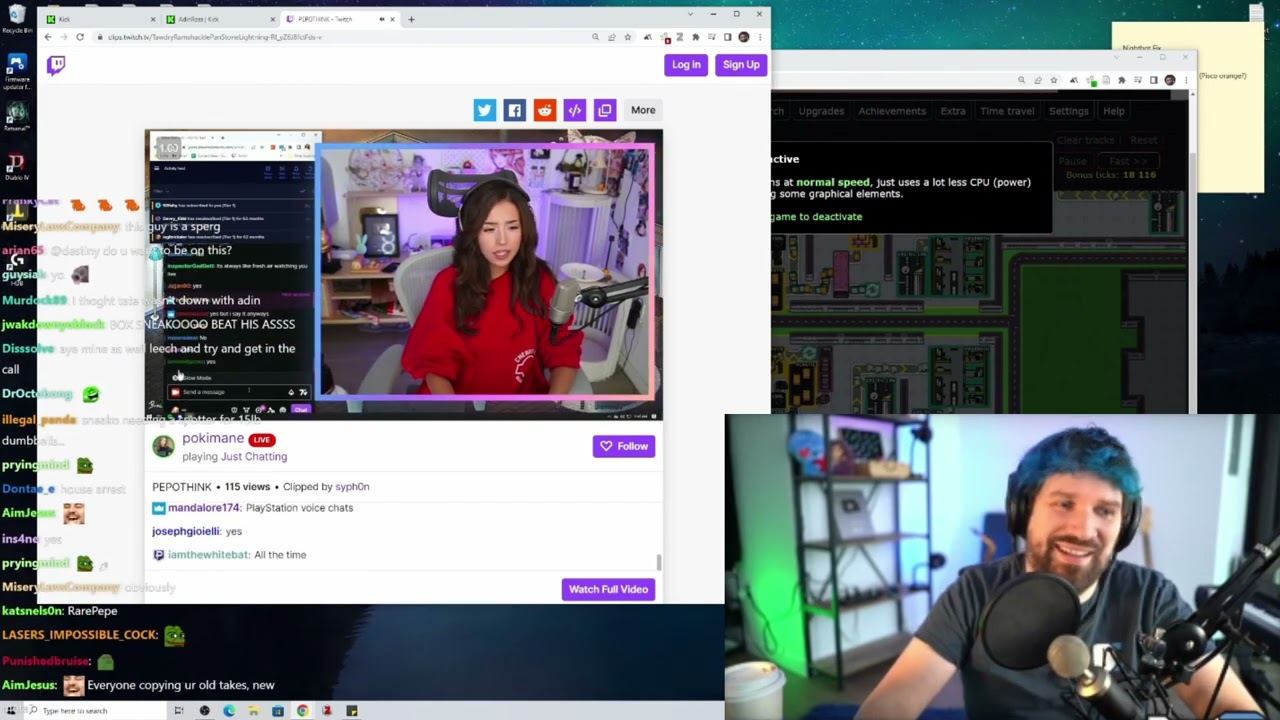The image size is (1280, 720).
Task: Open Achievements tab in game window
Action: 892,111
